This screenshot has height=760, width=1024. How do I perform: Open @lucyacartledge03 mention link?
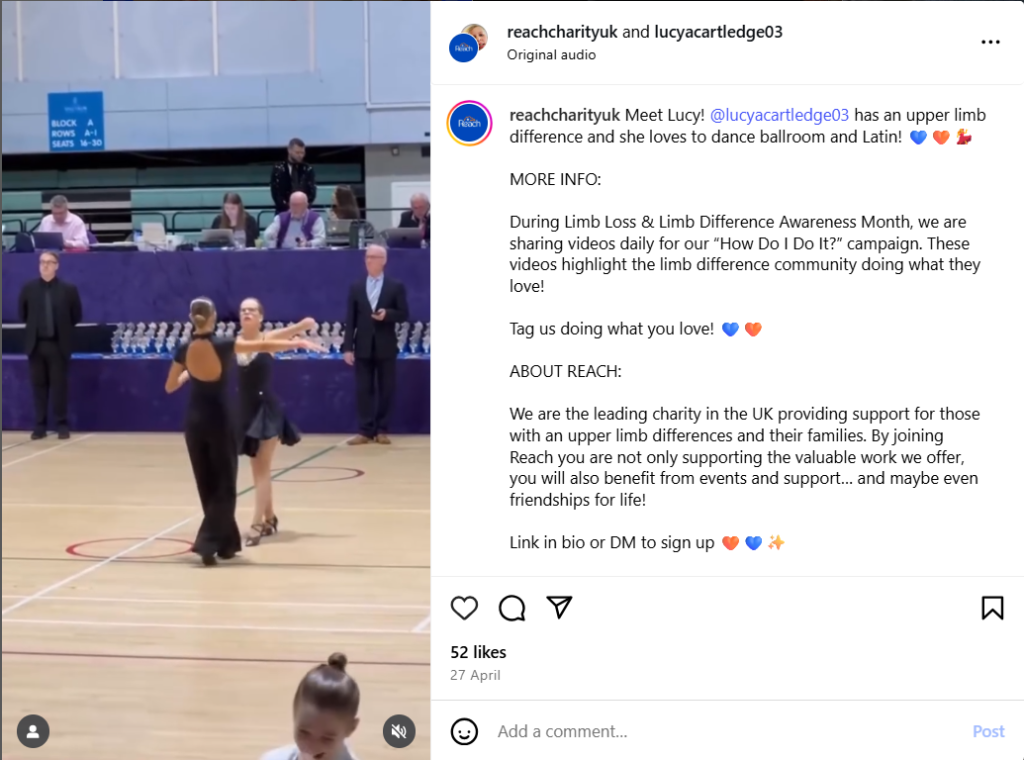tap(779, 115)
